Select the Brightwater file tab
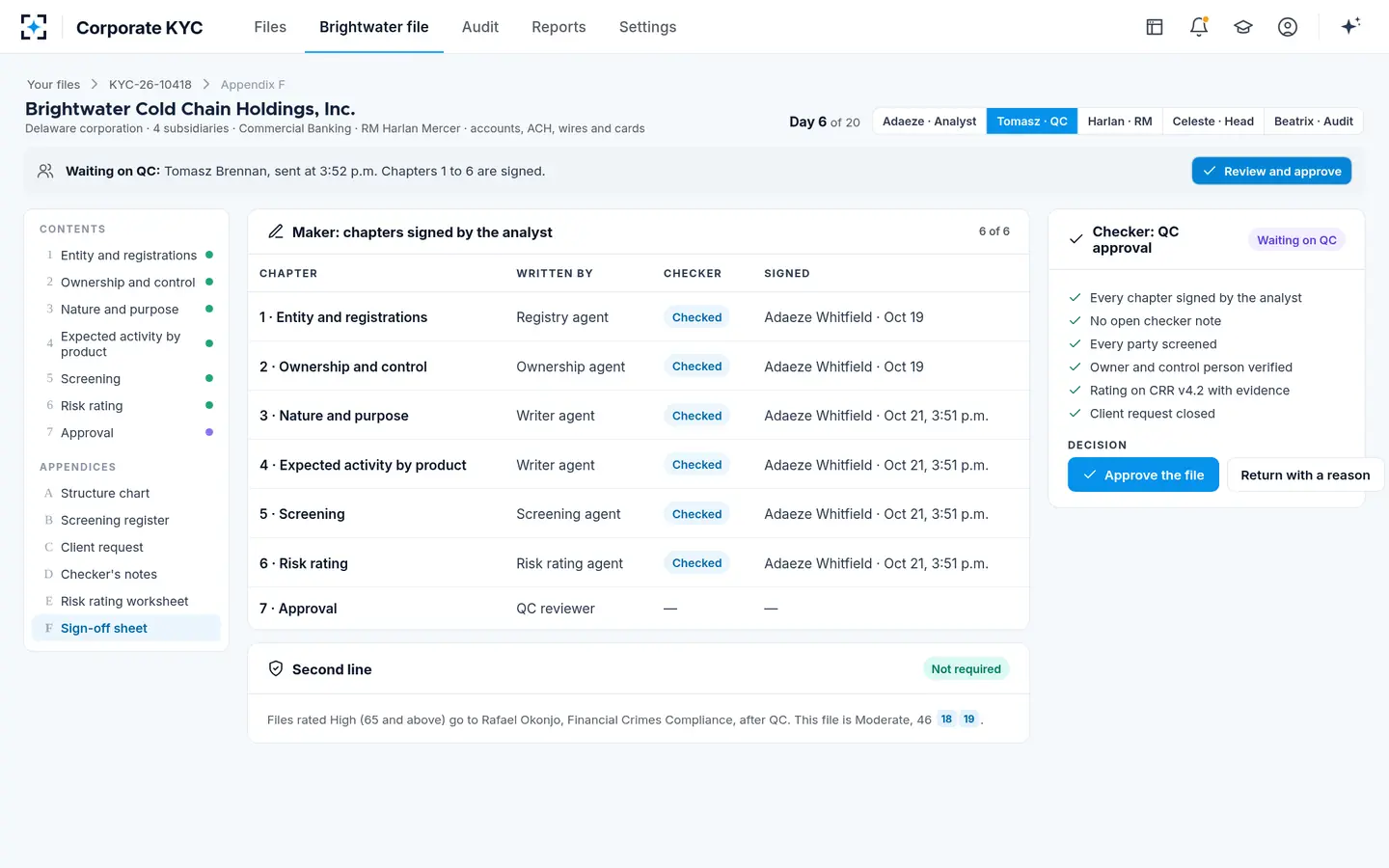This screenshot has height=868, width=1389. click(x=374, y=27)
